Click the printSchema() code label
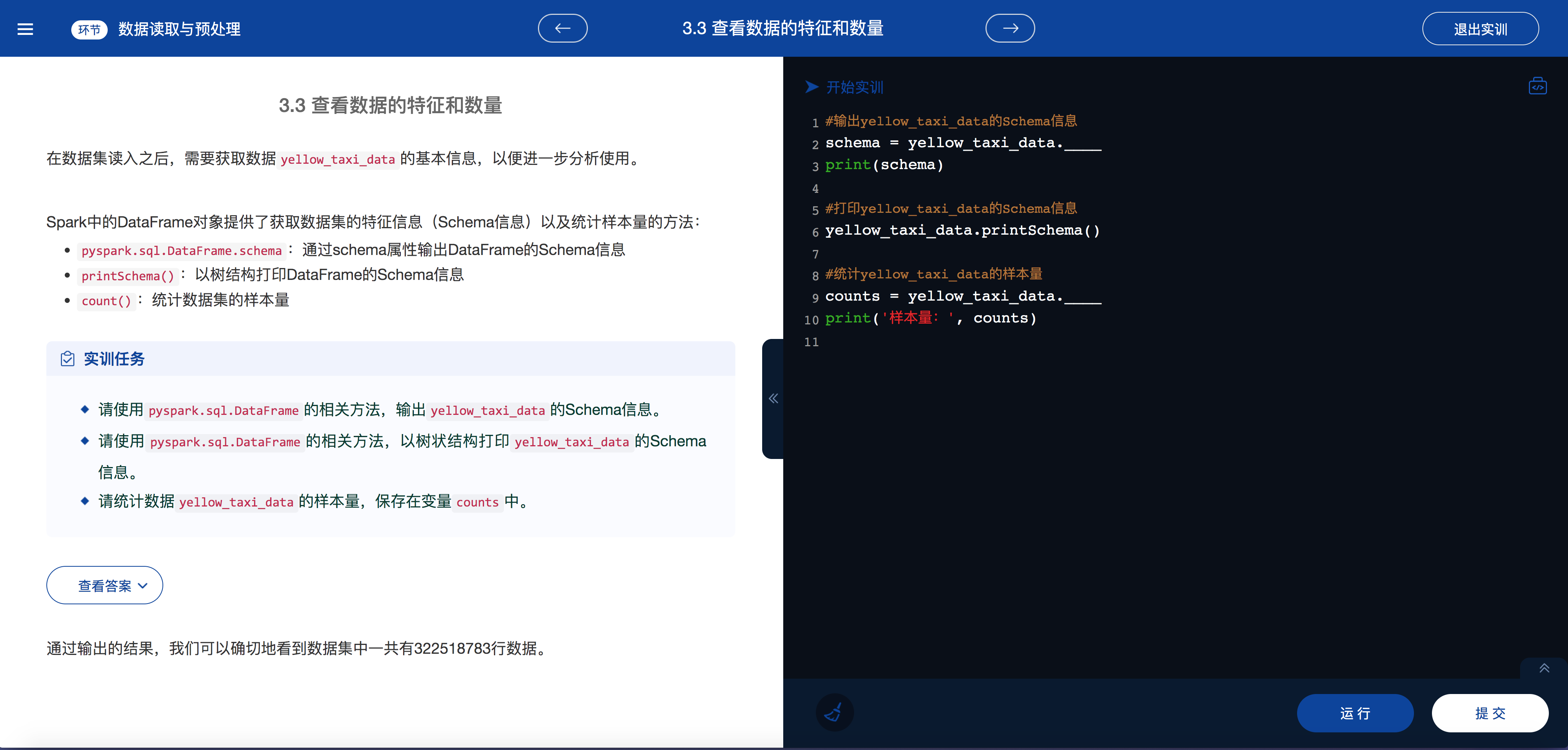 pyautogui.click(x=128, y=276)
